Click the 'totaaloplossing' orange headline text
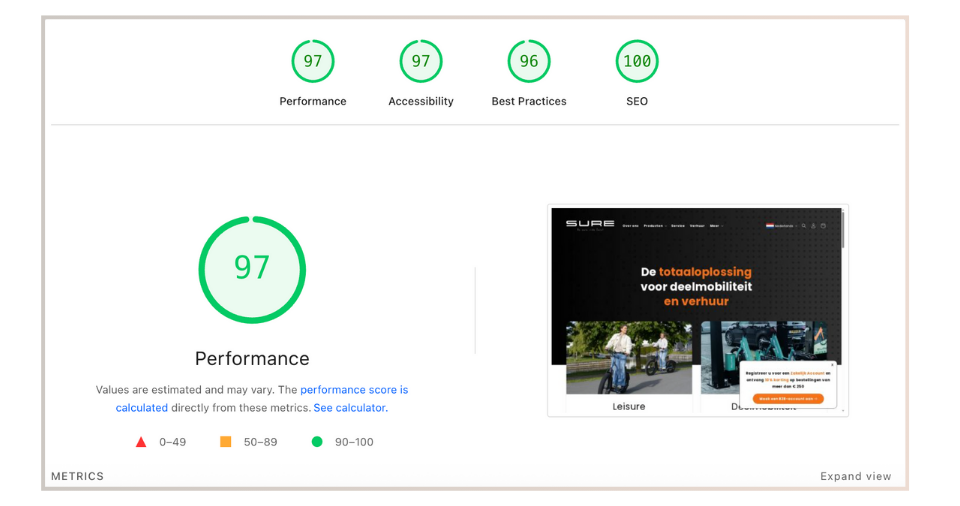Viewport: 960px width, 506px height. (x=705, y=271)
